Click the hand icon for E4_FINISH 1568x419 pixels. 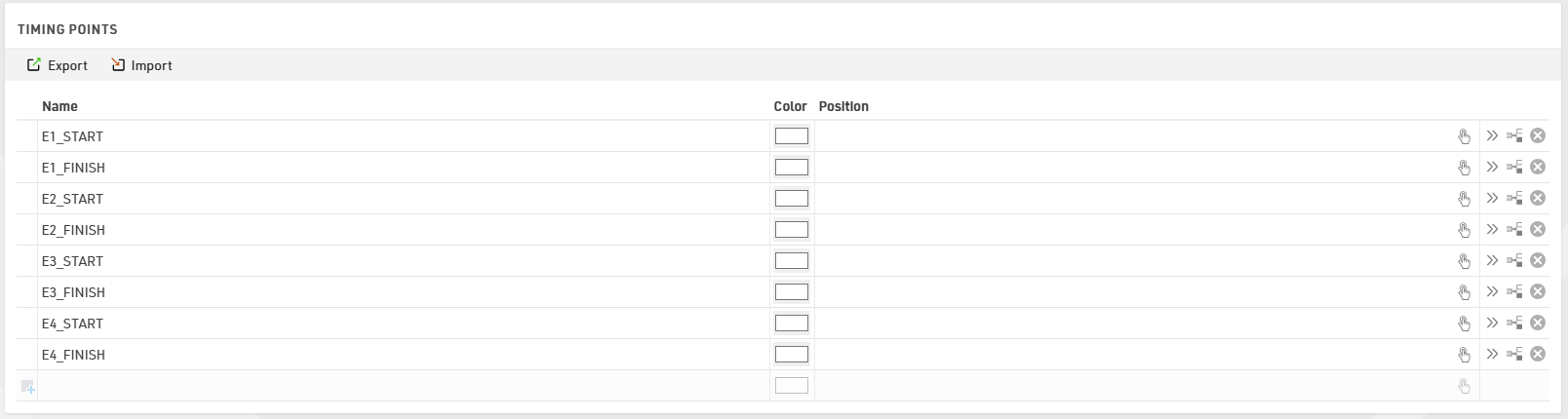point(1464,355)
